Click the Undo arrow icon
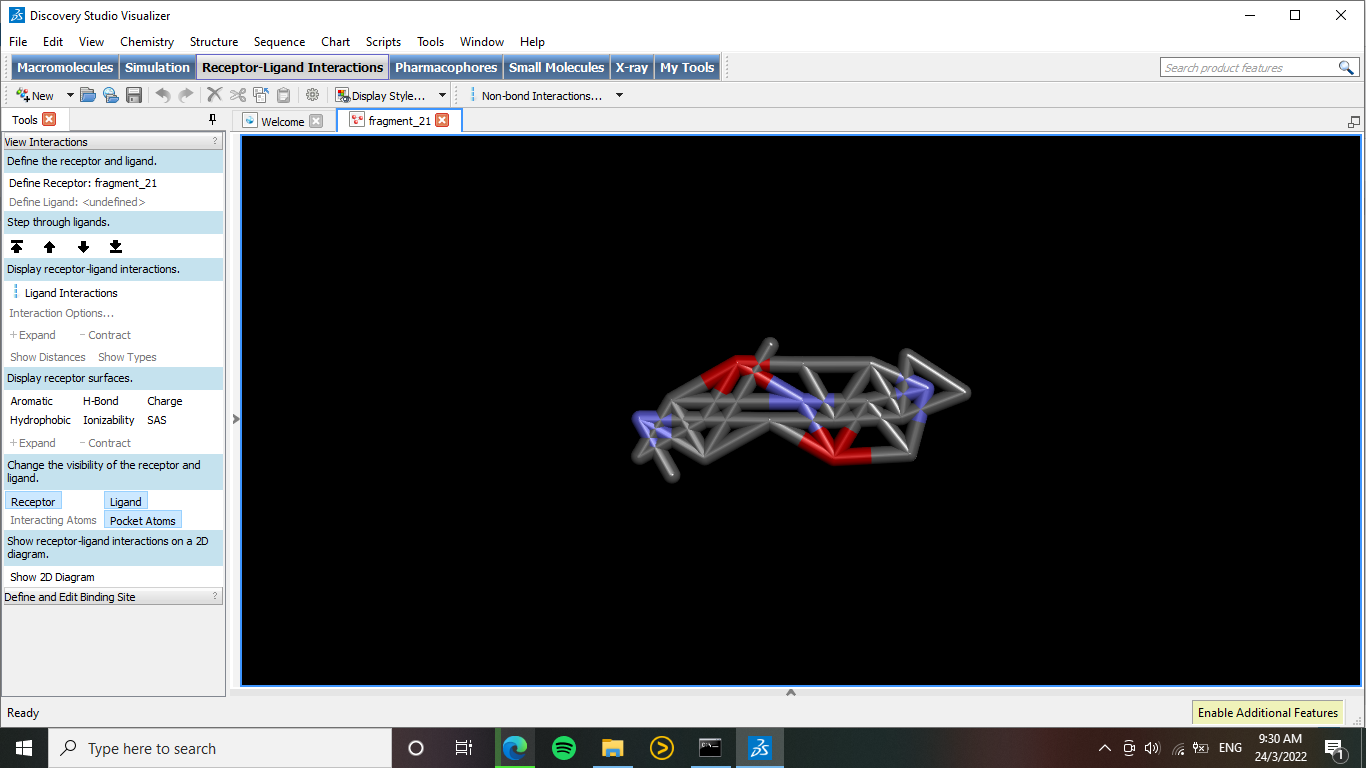1366x768 pixels. tap(162, 95)
